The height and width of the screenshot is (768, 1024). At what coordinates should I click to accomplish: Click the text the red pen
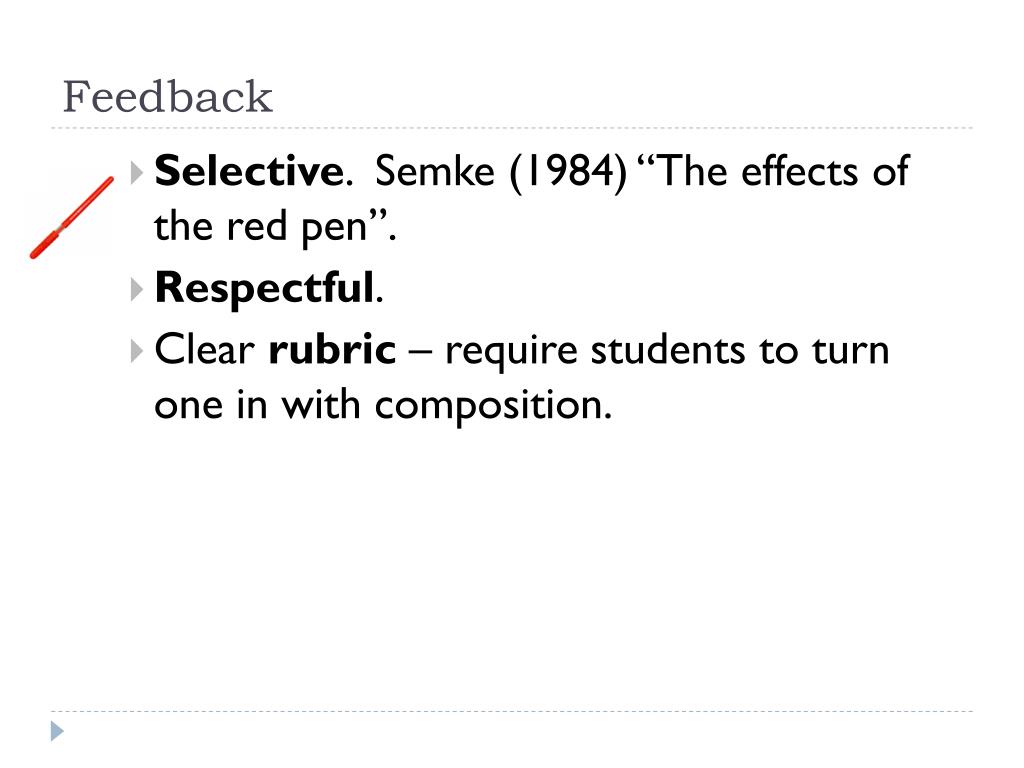pyautogui.click(x=261, y=227)
